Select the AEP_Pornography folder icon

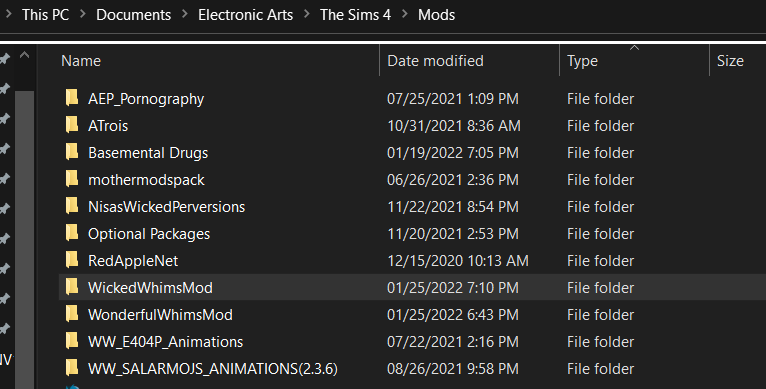click(x=72, y=98)
